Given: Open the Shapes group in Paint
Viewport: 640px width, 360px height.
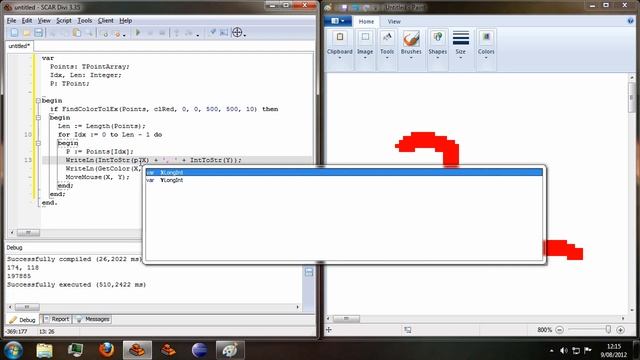Looking at the screenshot, I should point(438,44).
